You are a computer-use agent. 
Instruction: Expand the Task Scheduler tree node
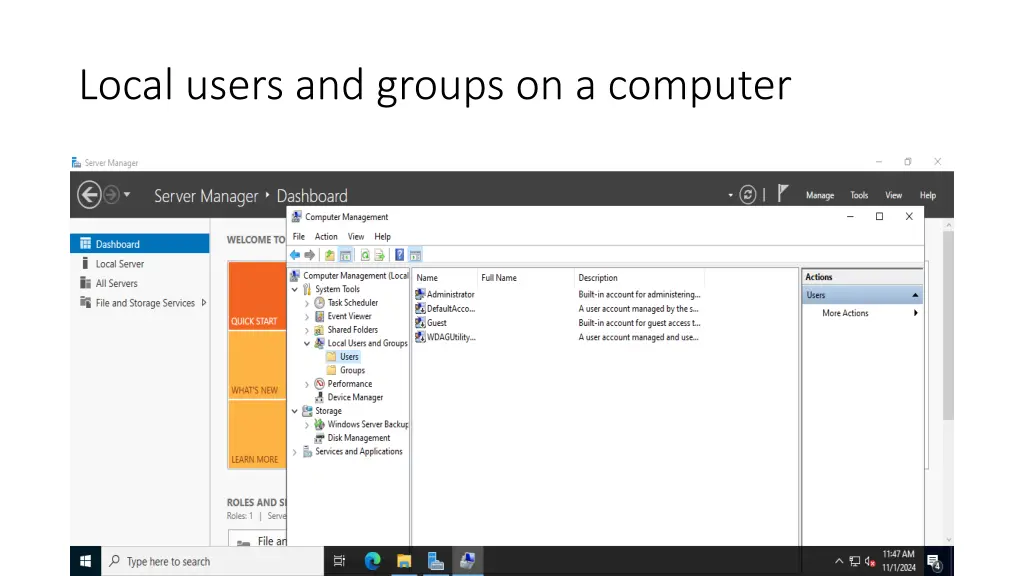pyautogui.click(x=307, y=303)
